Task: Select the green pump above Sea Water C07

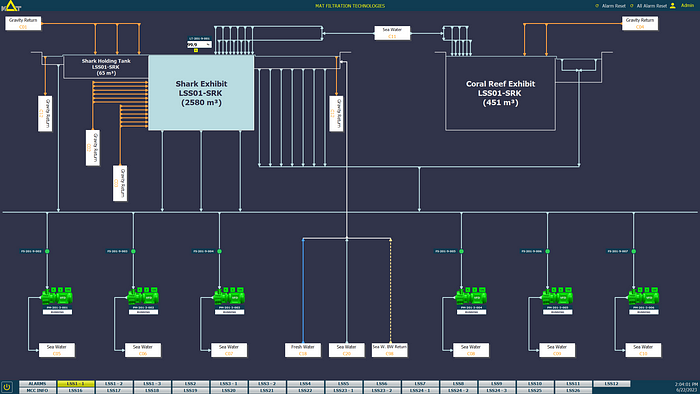Action: coord(229,296)
